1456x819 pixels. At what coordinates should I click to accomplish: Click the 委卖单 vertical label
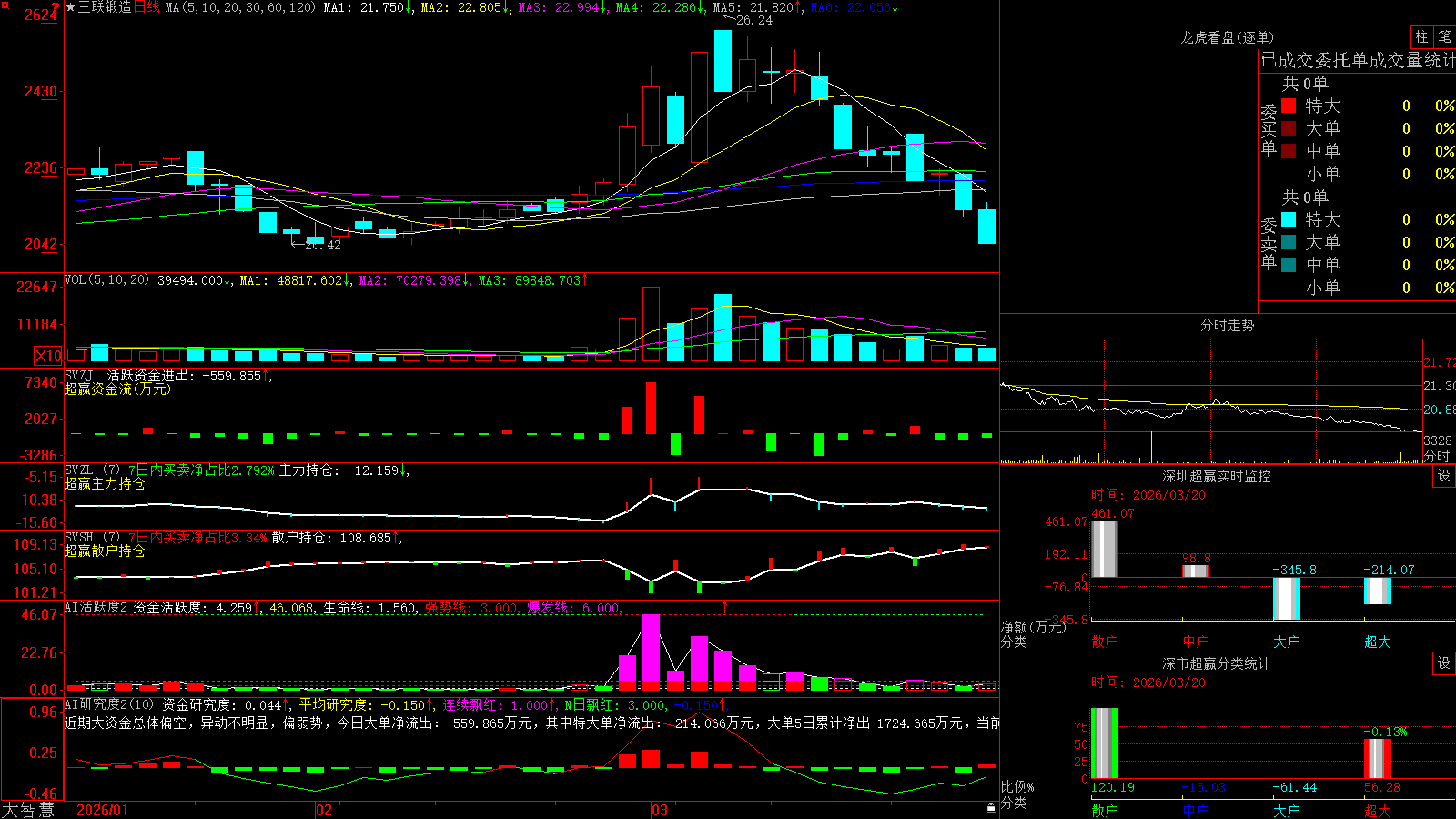(1269, 243)
